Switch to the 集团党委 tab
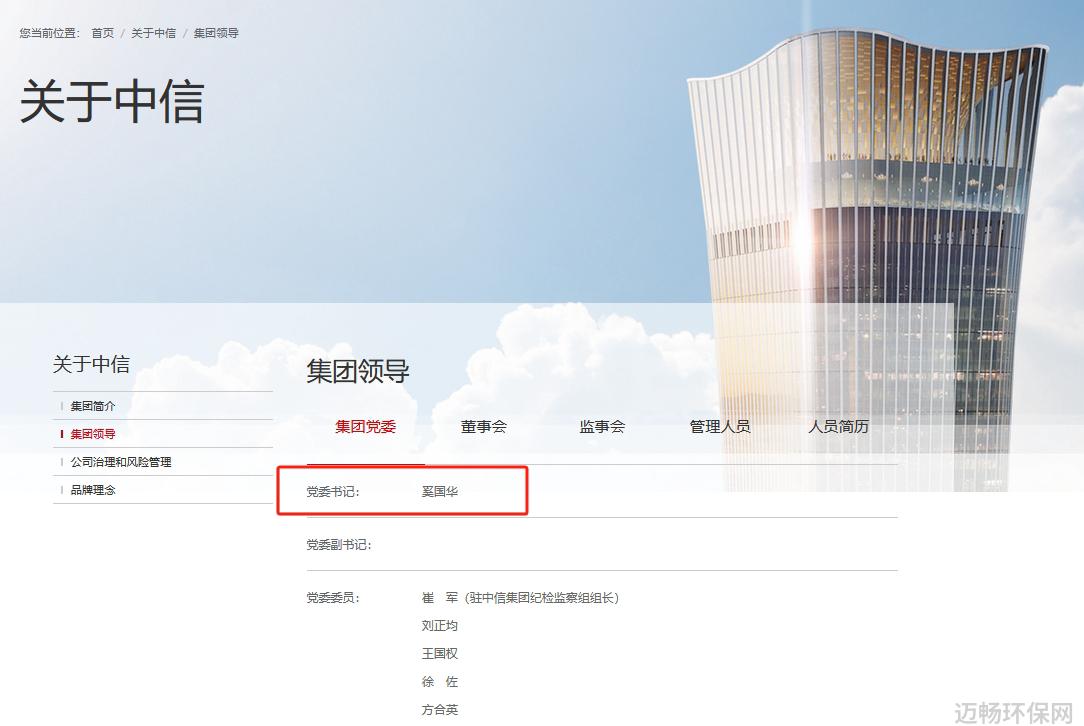1084x726 pixels. [366, 427]
